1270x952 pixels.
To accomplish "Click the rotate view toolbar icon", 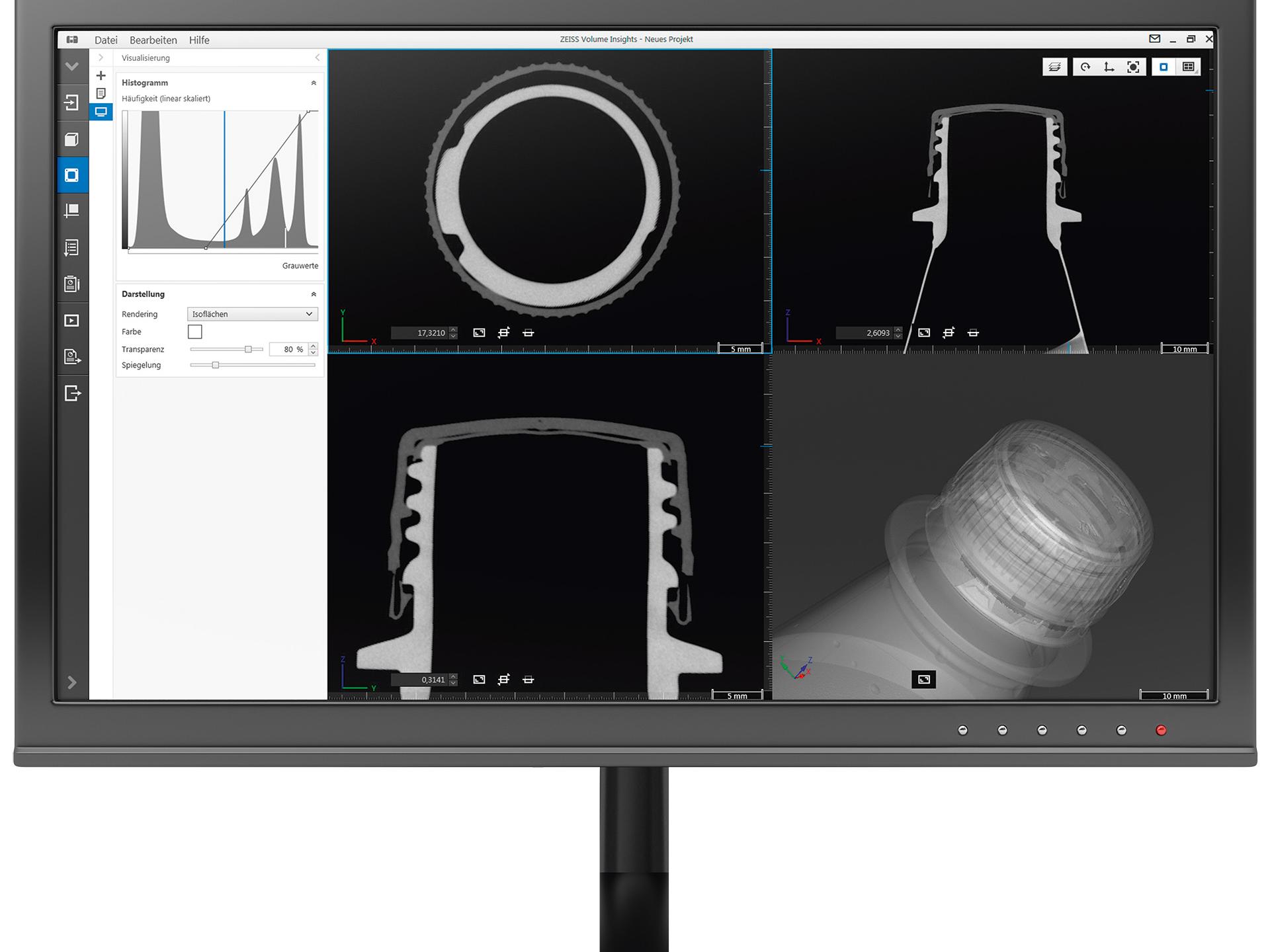I will [1085, 67].
